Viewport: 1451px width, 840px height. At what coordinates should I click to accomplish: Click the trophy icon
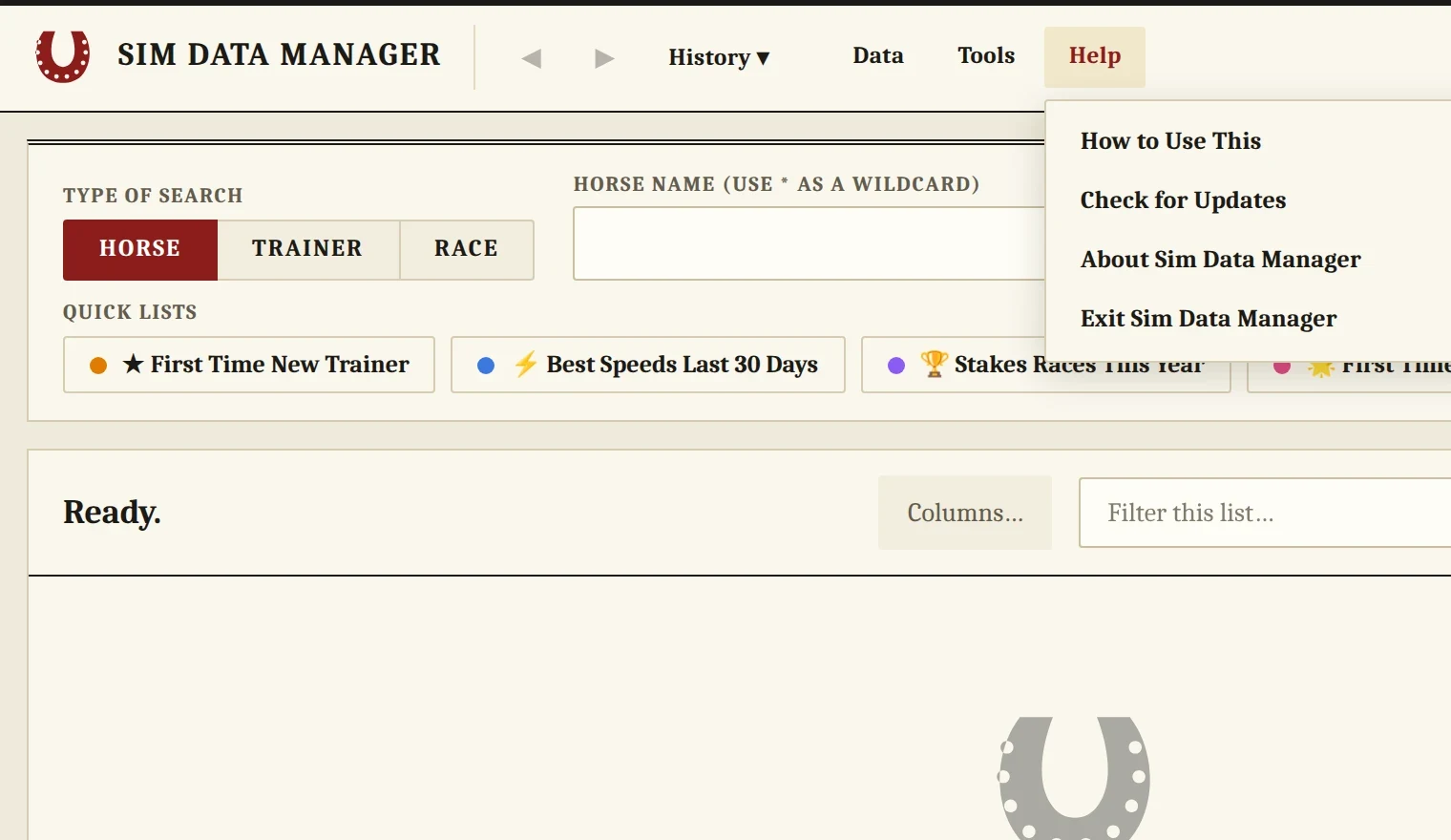[934, 364]
